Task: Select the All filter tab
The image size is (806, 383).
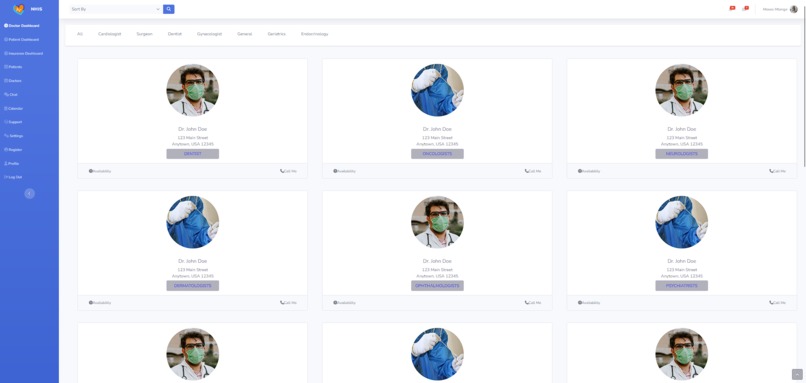Action: (80, 34)
